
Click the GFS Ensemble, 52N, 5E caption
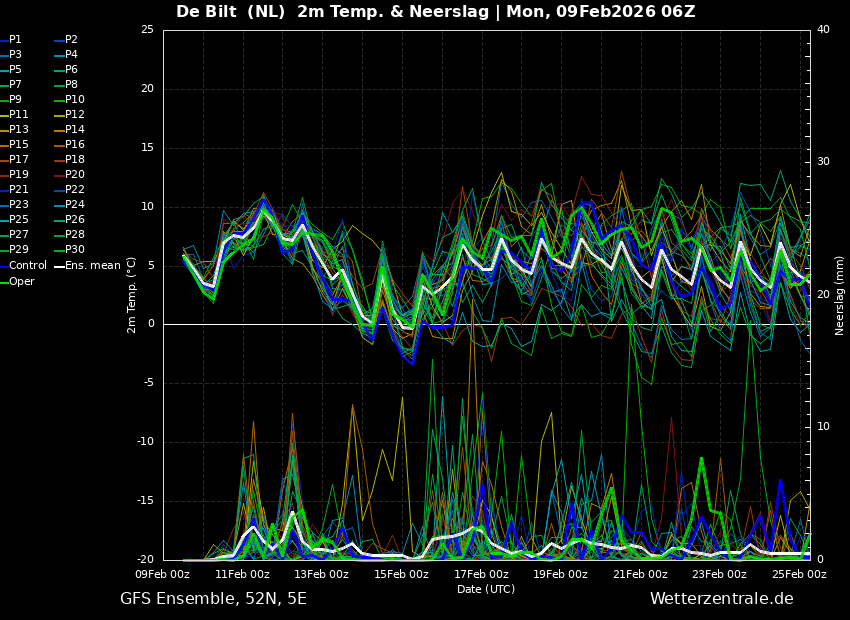click(x=213, y=599)
